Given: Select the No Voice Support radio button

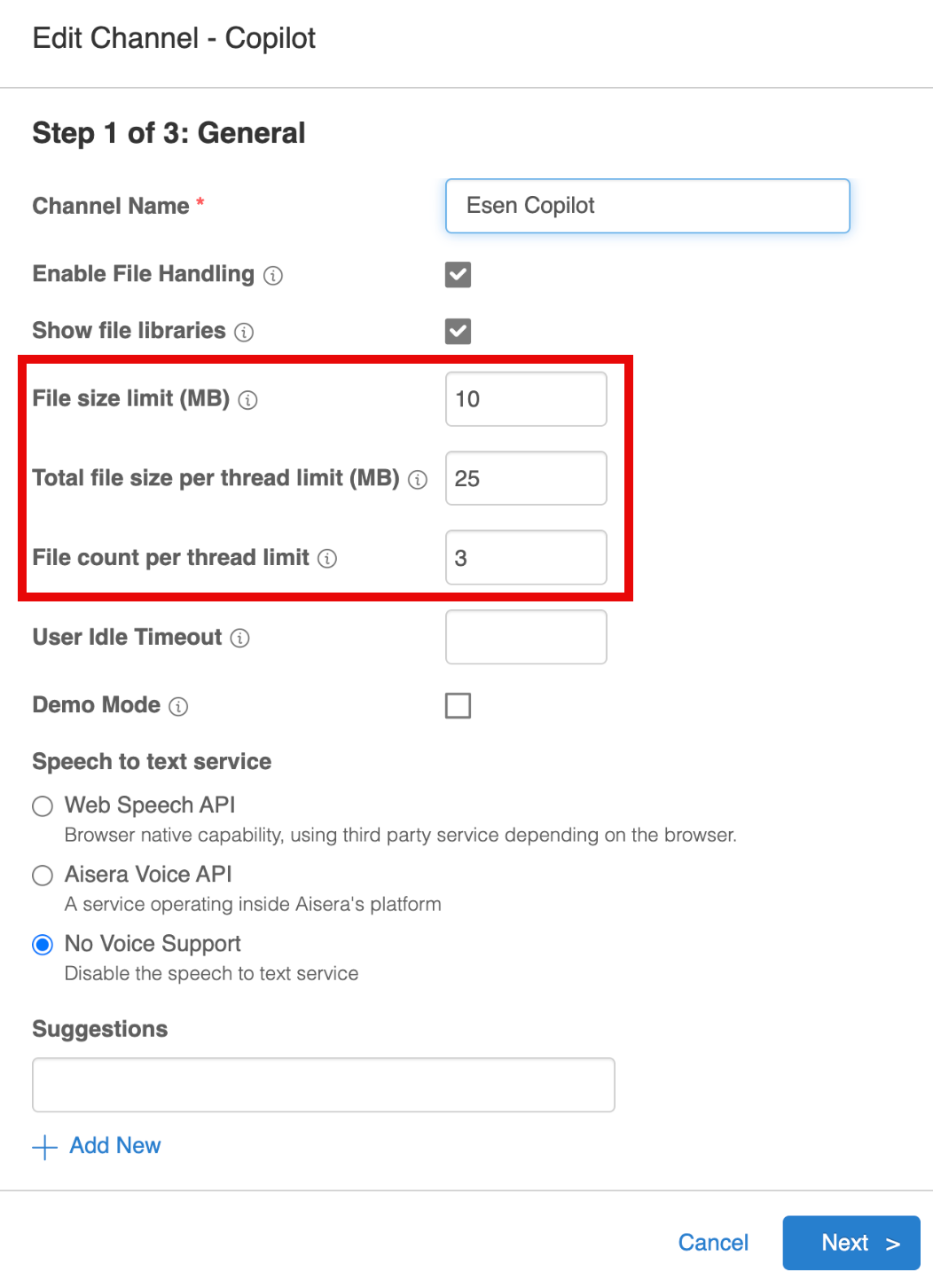Looking at the screenshot, I should (x=43, y=945).
